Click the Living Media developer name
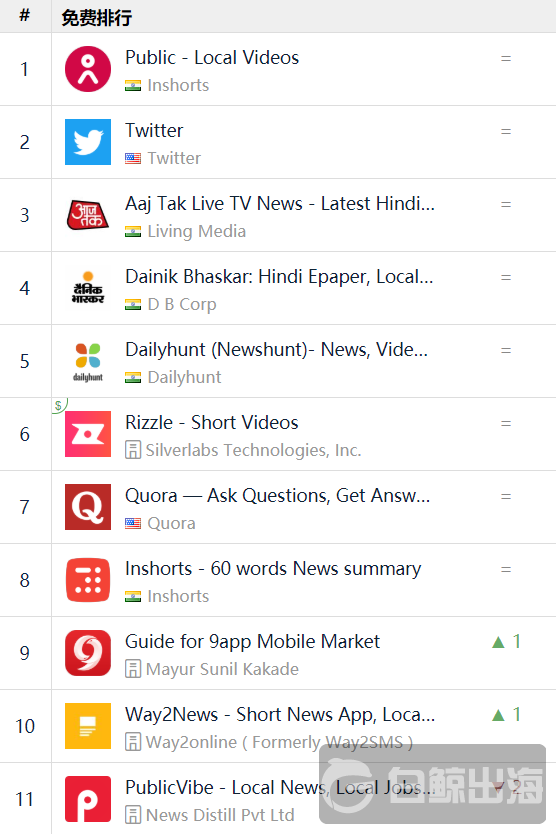This screenshot has height=834, width=556. click(x=196, y=231)
